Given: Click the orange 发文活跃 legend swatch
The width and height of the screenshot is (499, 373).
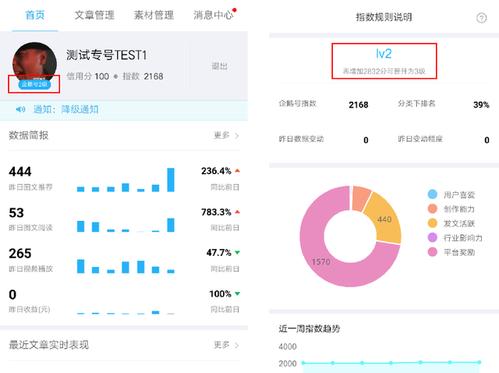Looking at the screenshot, I should tap(432, 223).
